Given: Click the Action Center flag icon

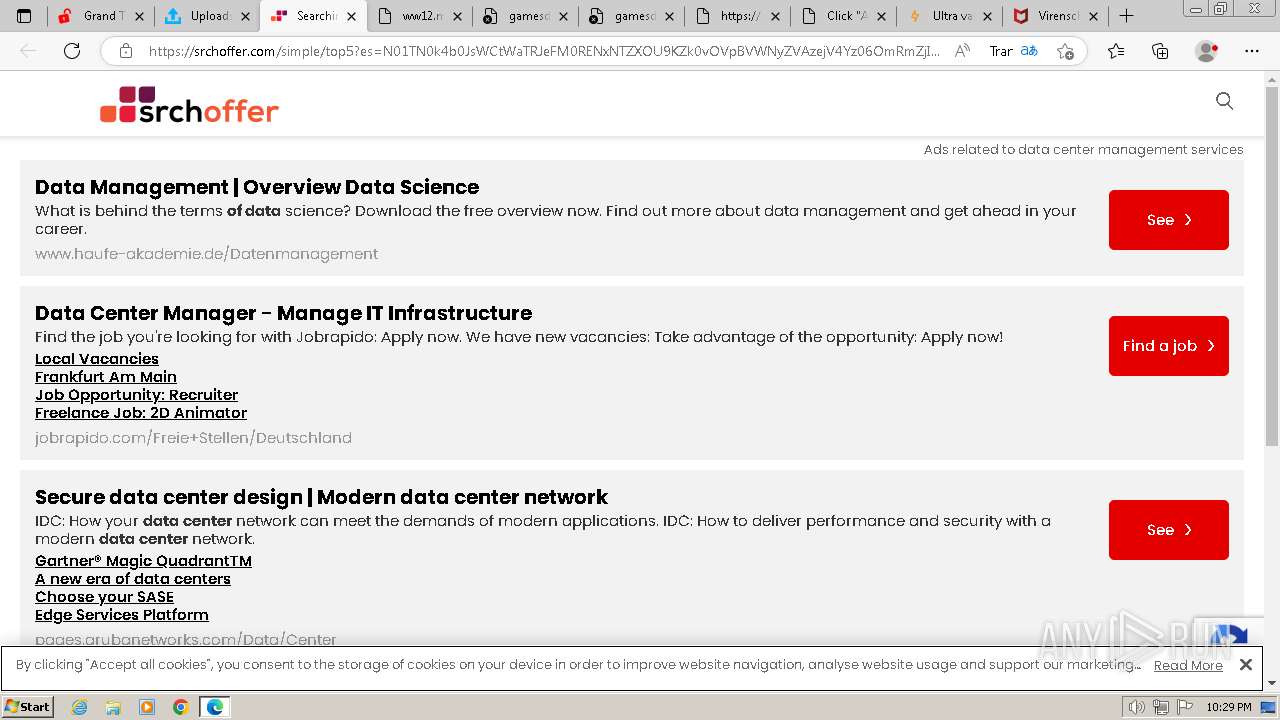Looking at the screenshot, I should (1183, 707).
